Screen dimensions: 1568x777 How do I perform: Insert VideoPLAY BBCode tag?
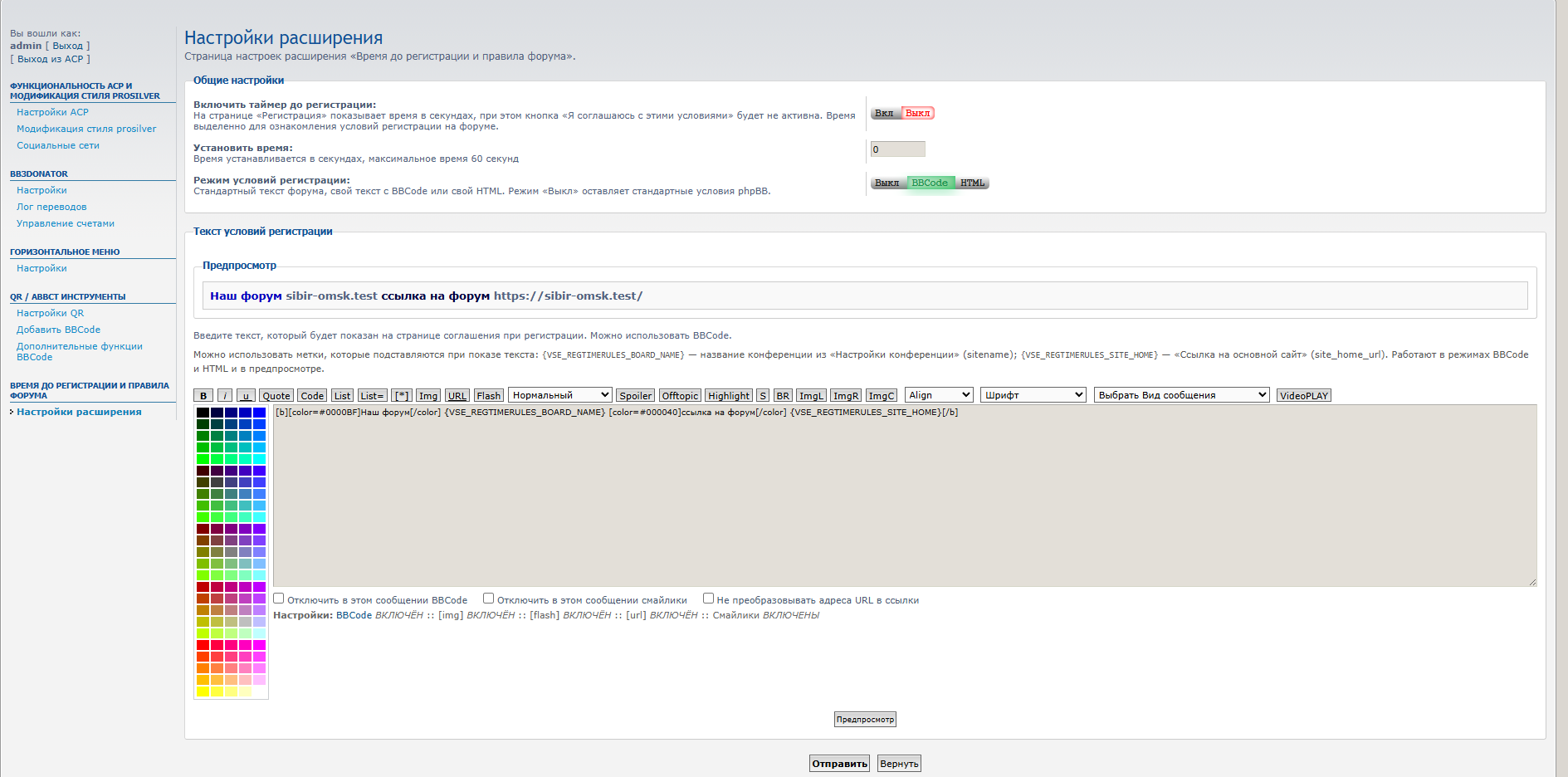point(1303,396)
